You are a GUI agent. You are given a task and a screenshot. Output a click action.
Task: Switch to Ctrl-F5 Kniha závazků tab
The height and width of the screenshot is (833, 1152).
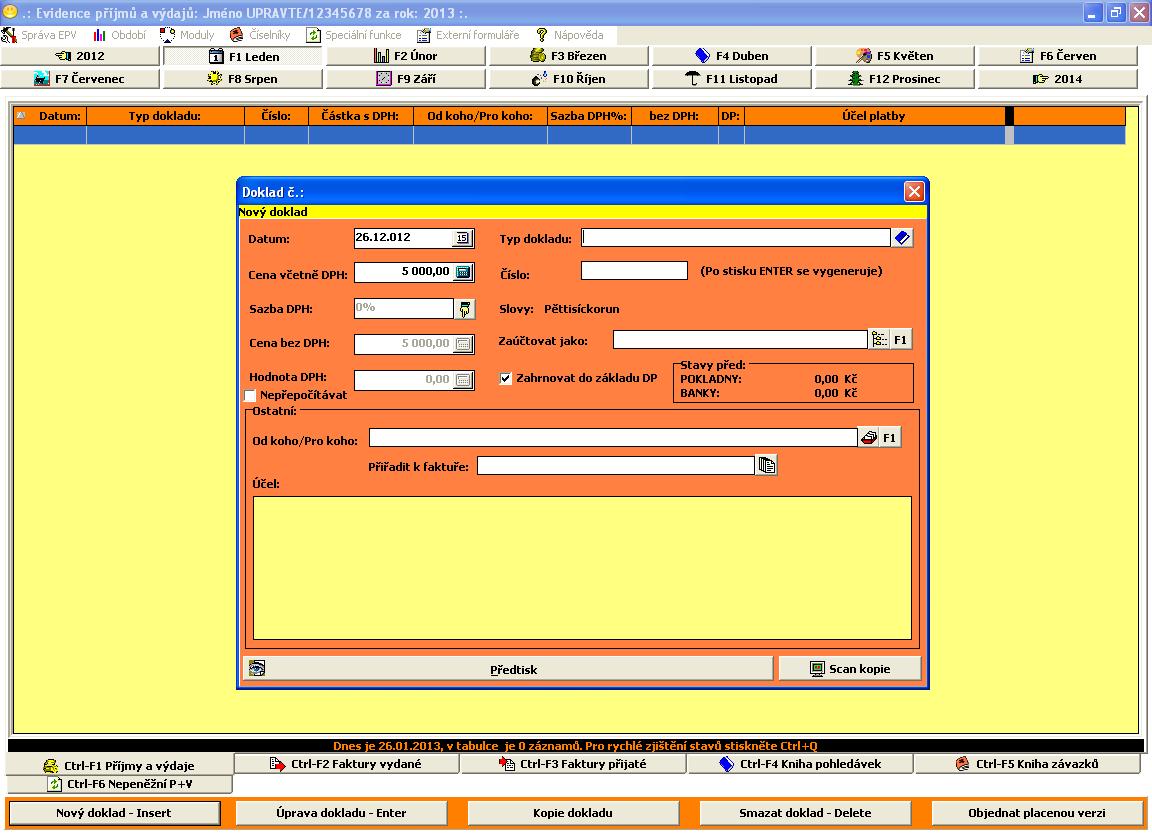point(1028,764)
